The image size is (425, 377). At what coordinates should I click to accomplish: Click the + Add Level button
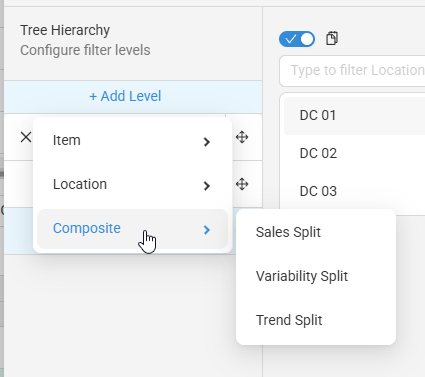[133, 96]
